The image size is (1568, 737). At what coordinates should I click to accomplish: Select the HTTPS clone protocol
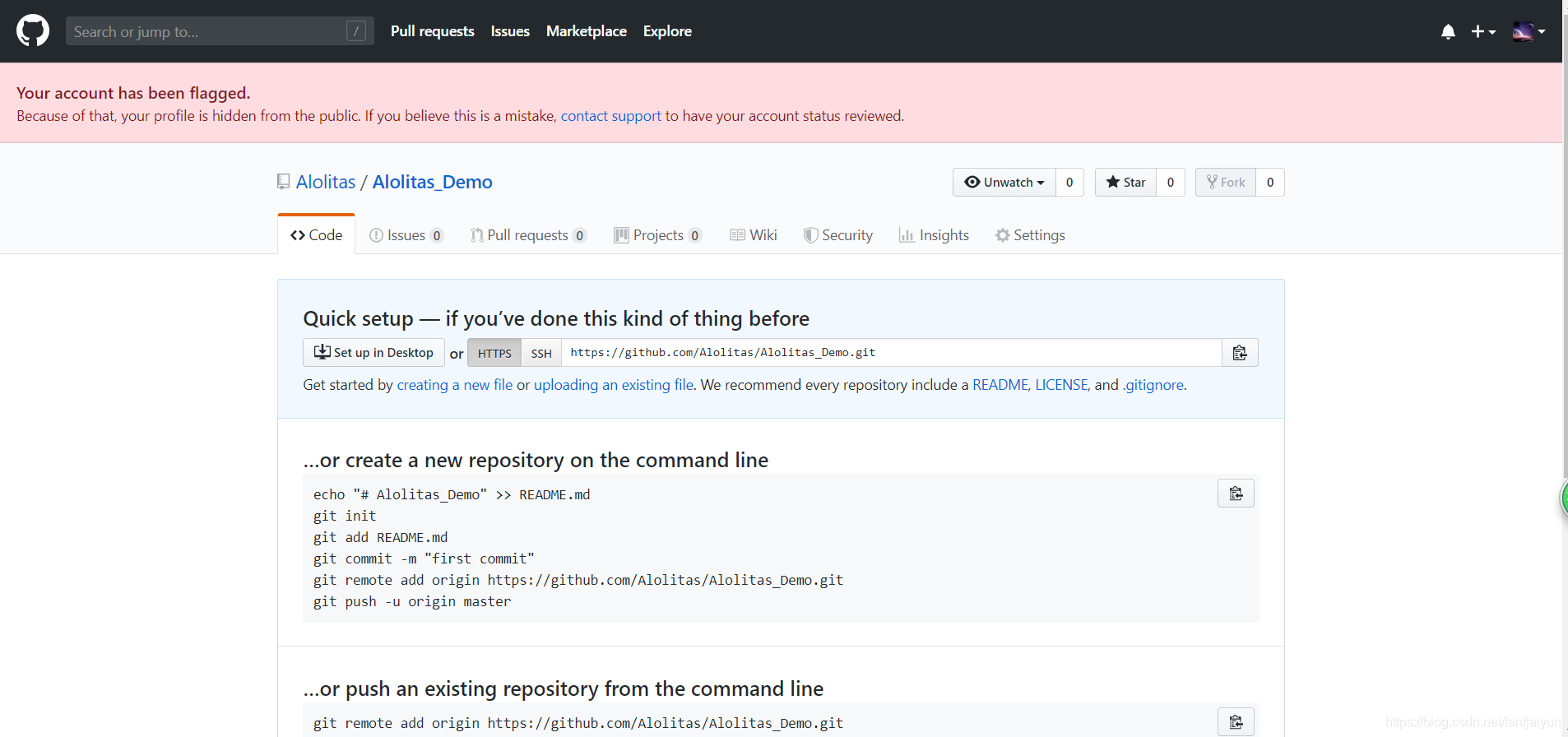tap(494, 353)
